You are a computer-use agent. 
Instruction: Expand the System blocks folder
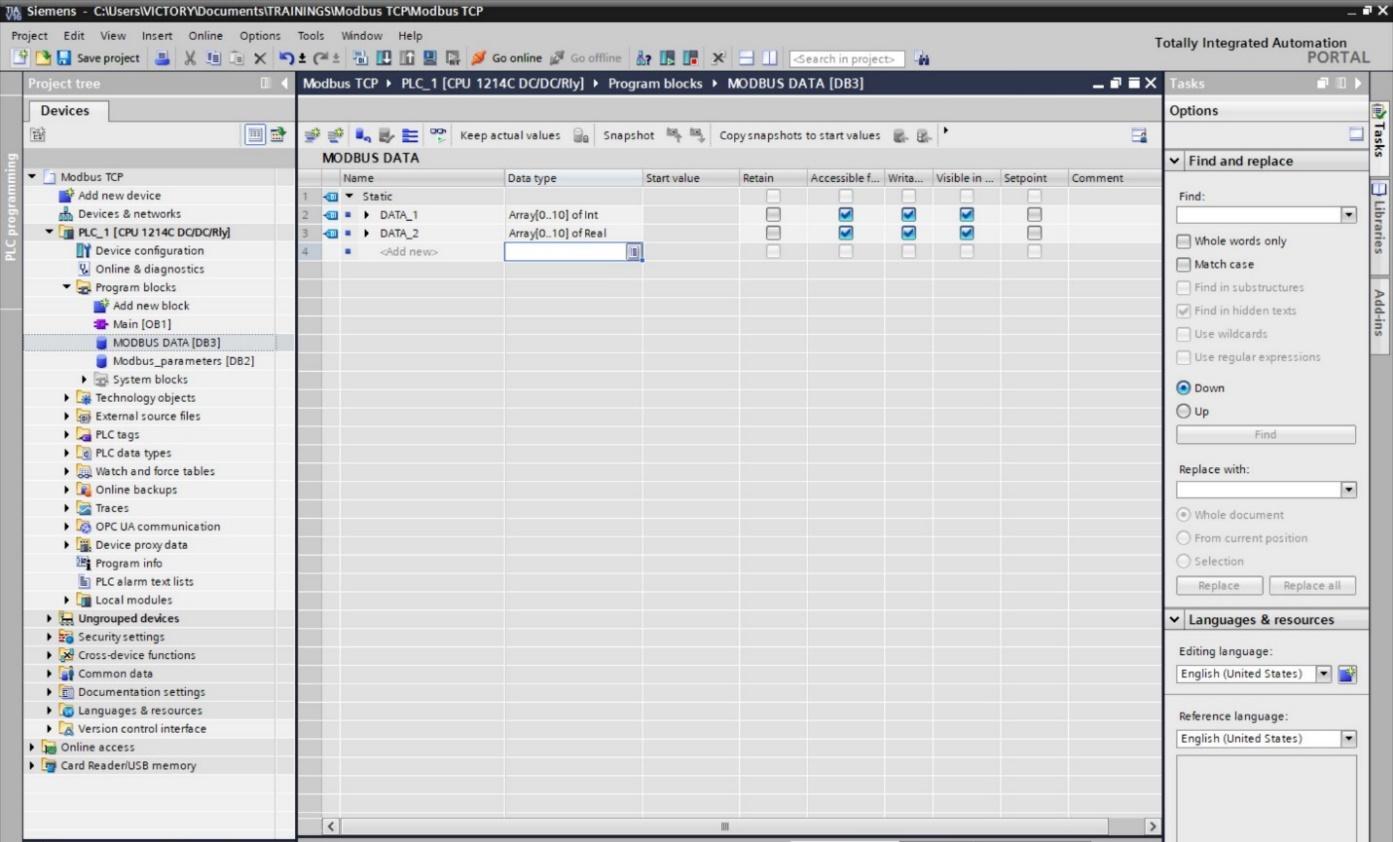pos(85,379)
